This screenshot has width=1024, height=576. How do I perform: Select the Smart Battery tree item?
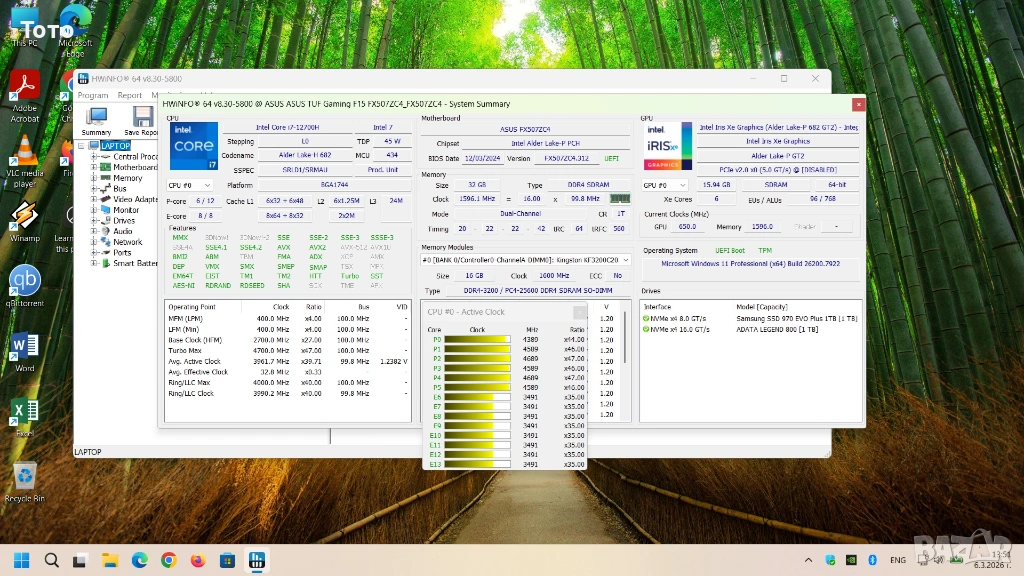pyautogui.click(x=135, y=263)
